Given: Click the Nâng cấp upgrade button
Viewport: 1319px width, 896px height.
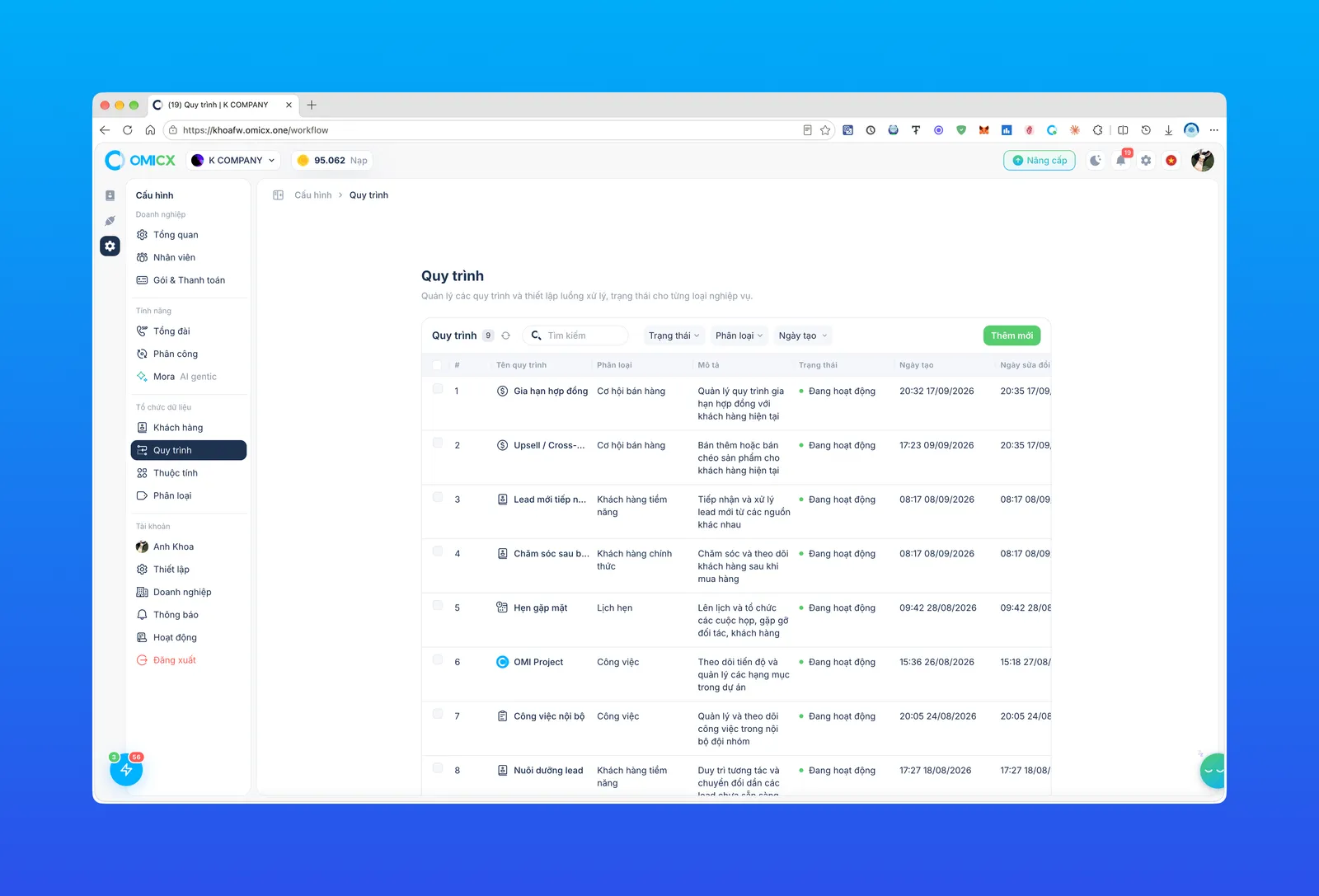Looking at the screenshot, I should [x=1040, y=161].
